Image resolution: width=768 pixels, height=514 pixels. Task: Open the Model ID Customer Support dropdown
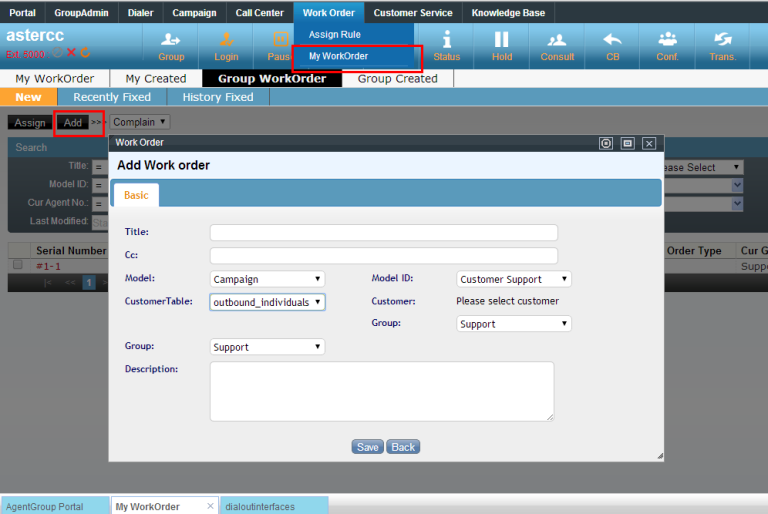(x=514, y=279)
